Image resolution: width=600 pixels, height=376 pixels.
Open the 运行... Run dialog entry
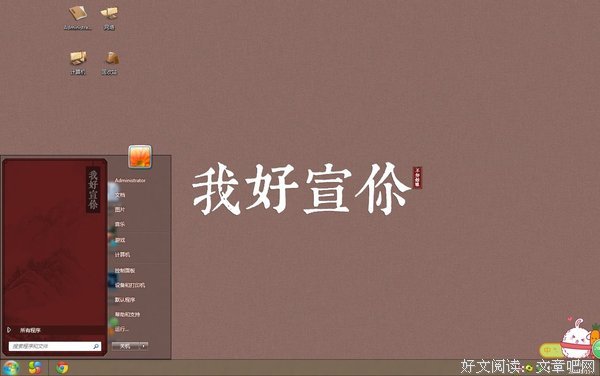click(x=122, y=329)
